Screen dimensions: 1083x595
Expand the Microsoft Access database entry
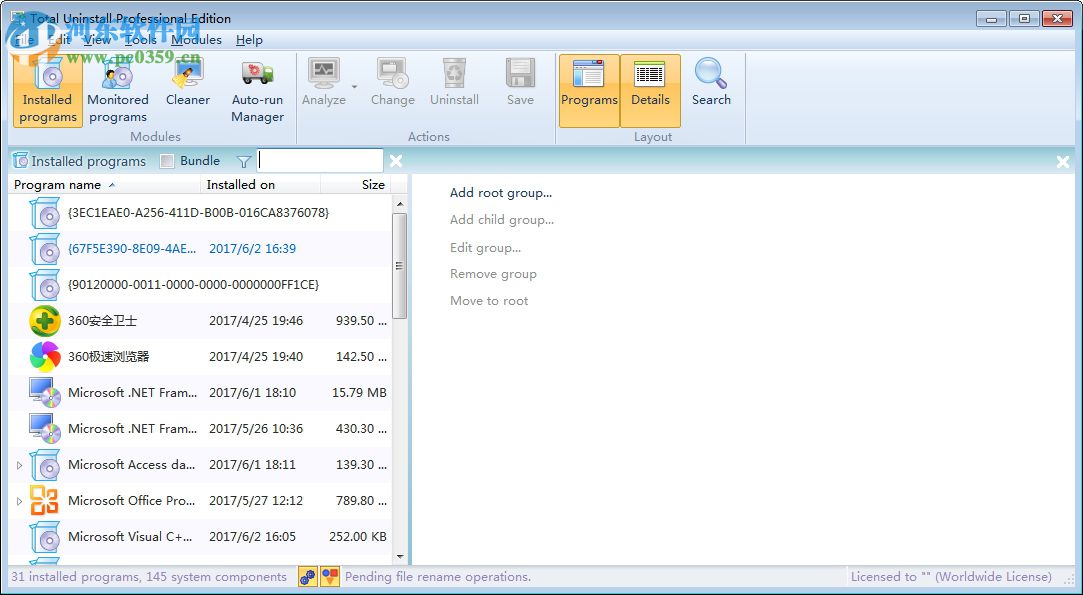tap(19, 465)
